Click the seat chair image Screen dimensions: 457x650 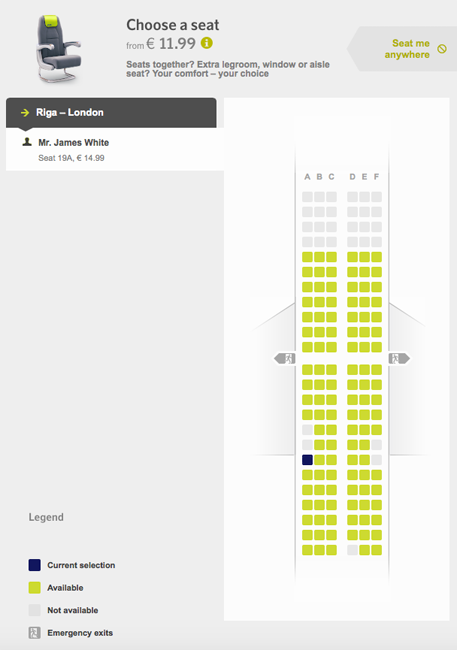[58, 49]
